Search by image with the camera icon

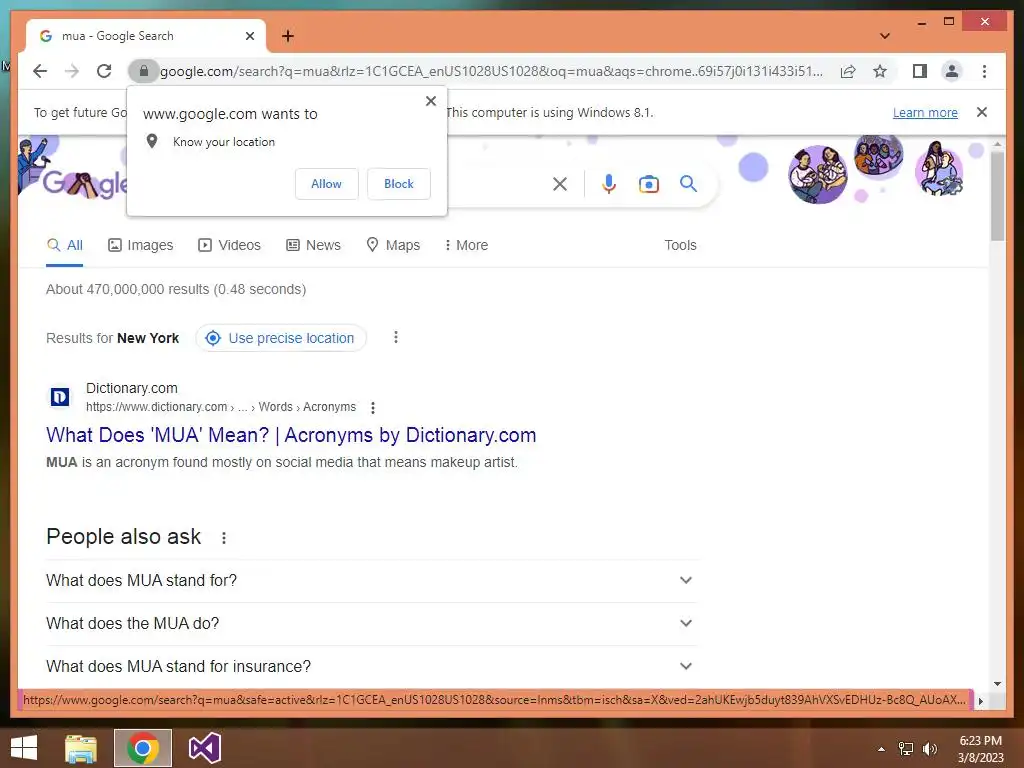(648, 184)
